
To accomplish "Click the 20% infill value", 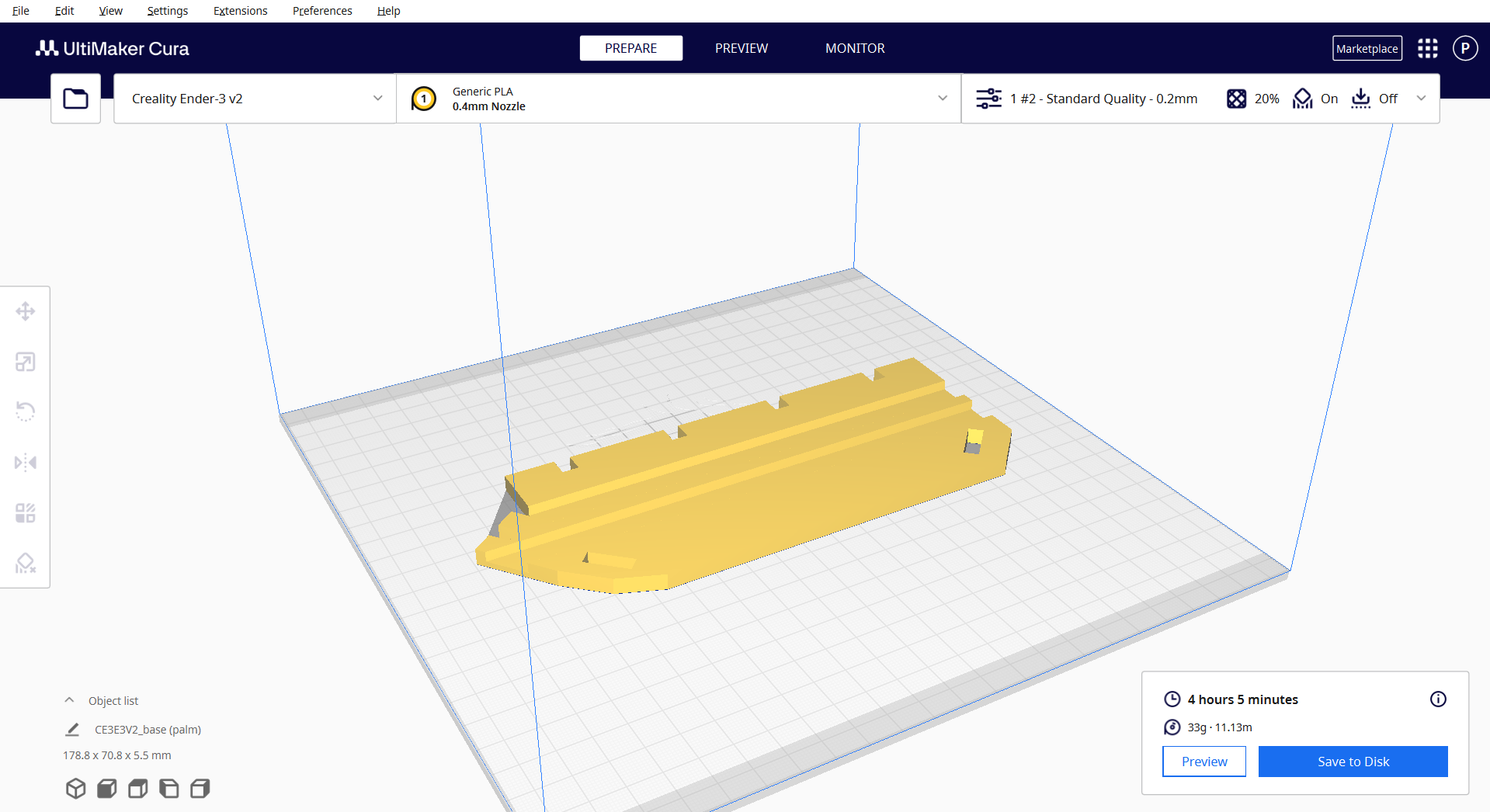I will (x=1266, y=99).
